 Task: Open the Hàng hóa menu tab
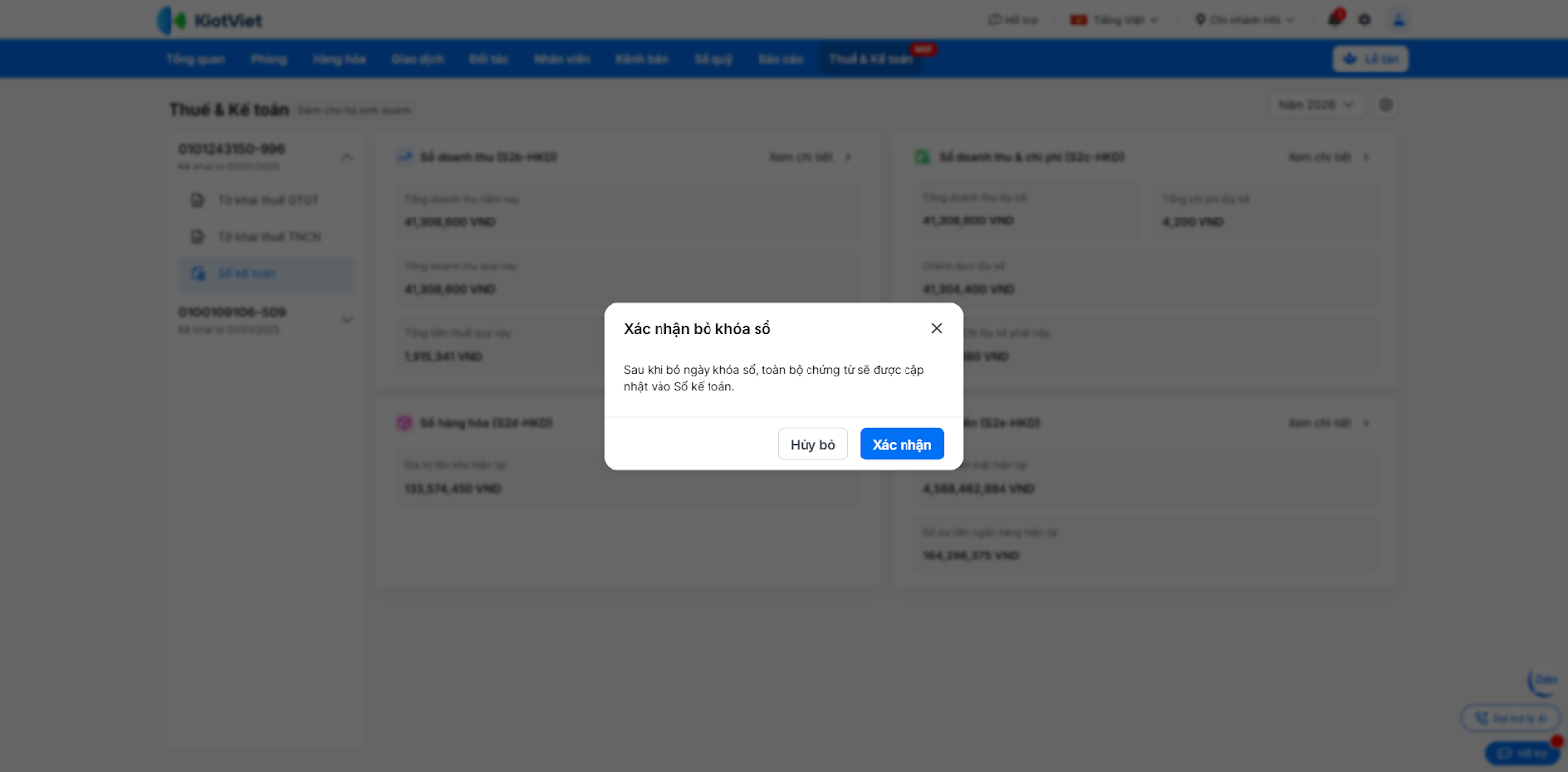click(x=339, y=59)
